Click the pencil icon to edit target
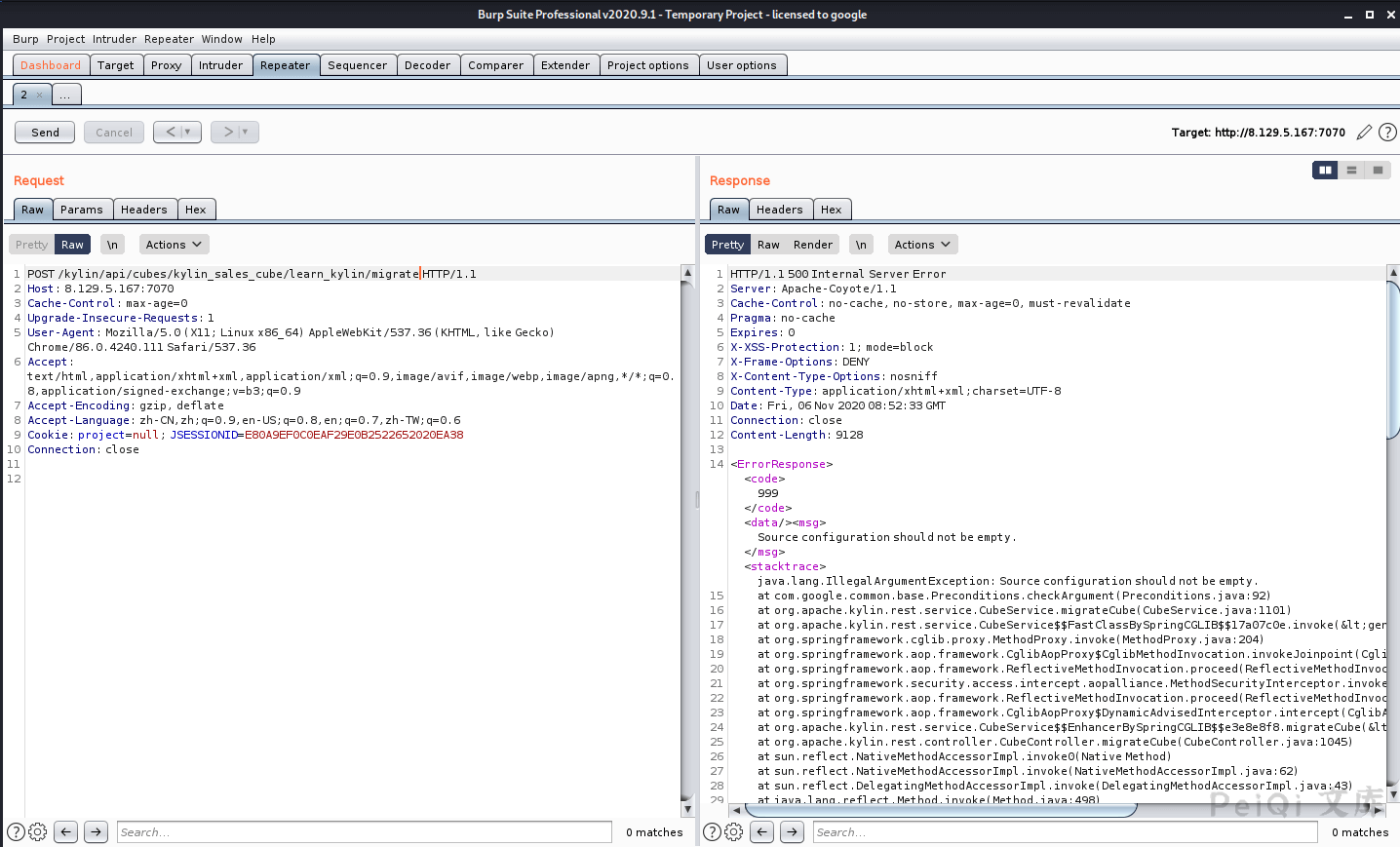The width and height of the screenshot is (1400, 847). (x=1364, y=133)
